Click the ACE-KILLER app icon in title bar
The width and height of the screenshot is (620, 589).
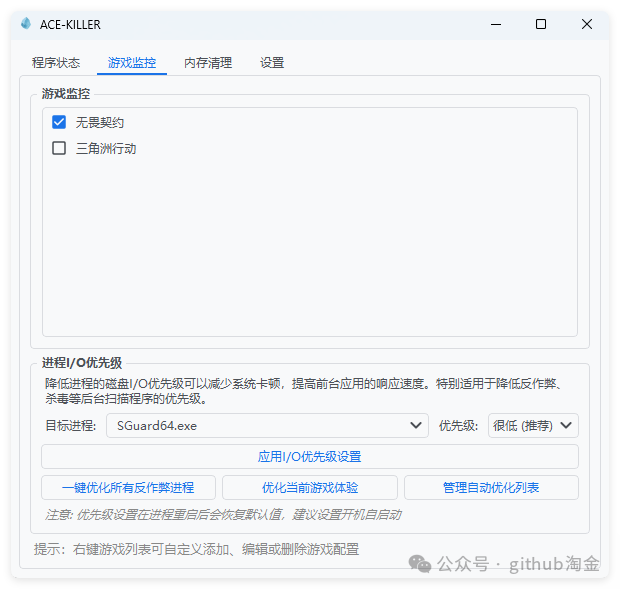26,24
